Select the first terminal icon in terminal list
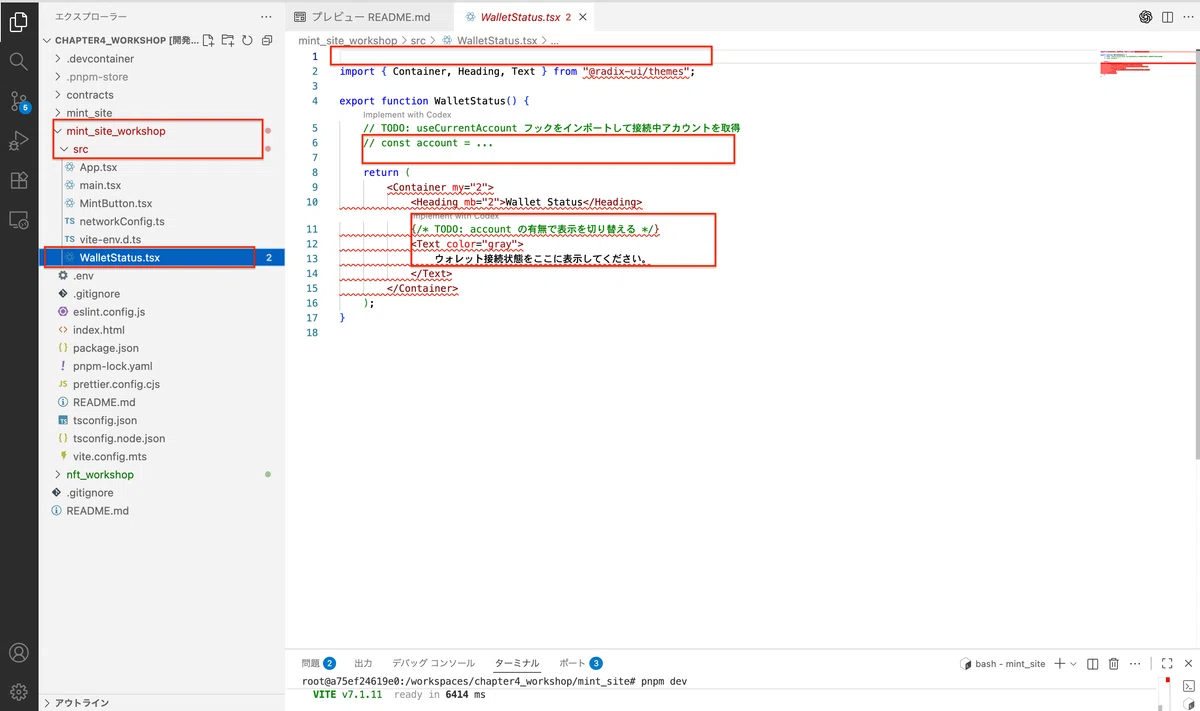 [1187, 686]
